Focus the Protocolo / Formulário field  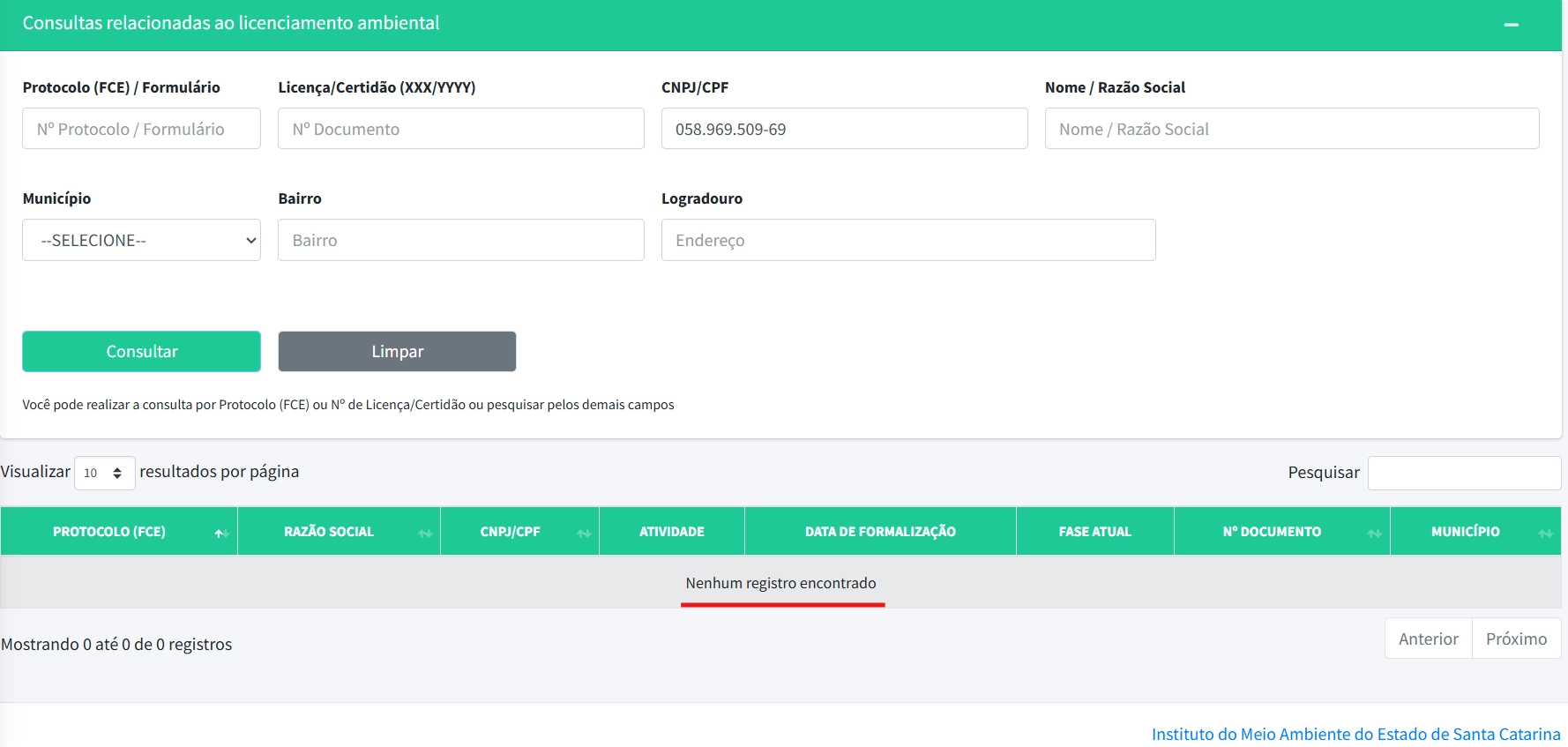(x=141, y=129)
